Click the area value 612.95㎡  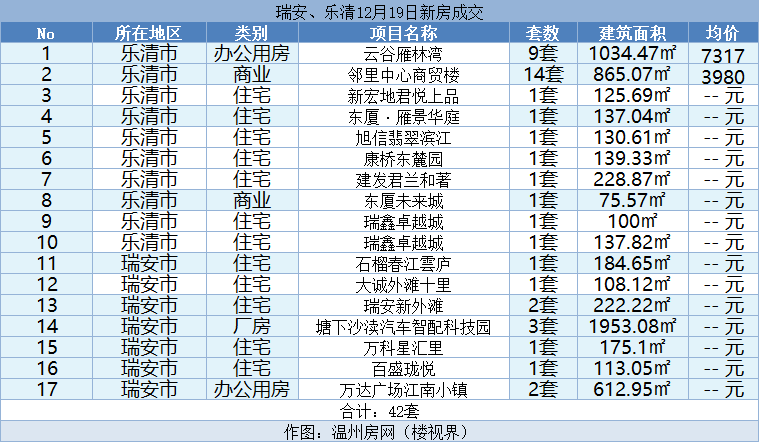tap(632, 389)
